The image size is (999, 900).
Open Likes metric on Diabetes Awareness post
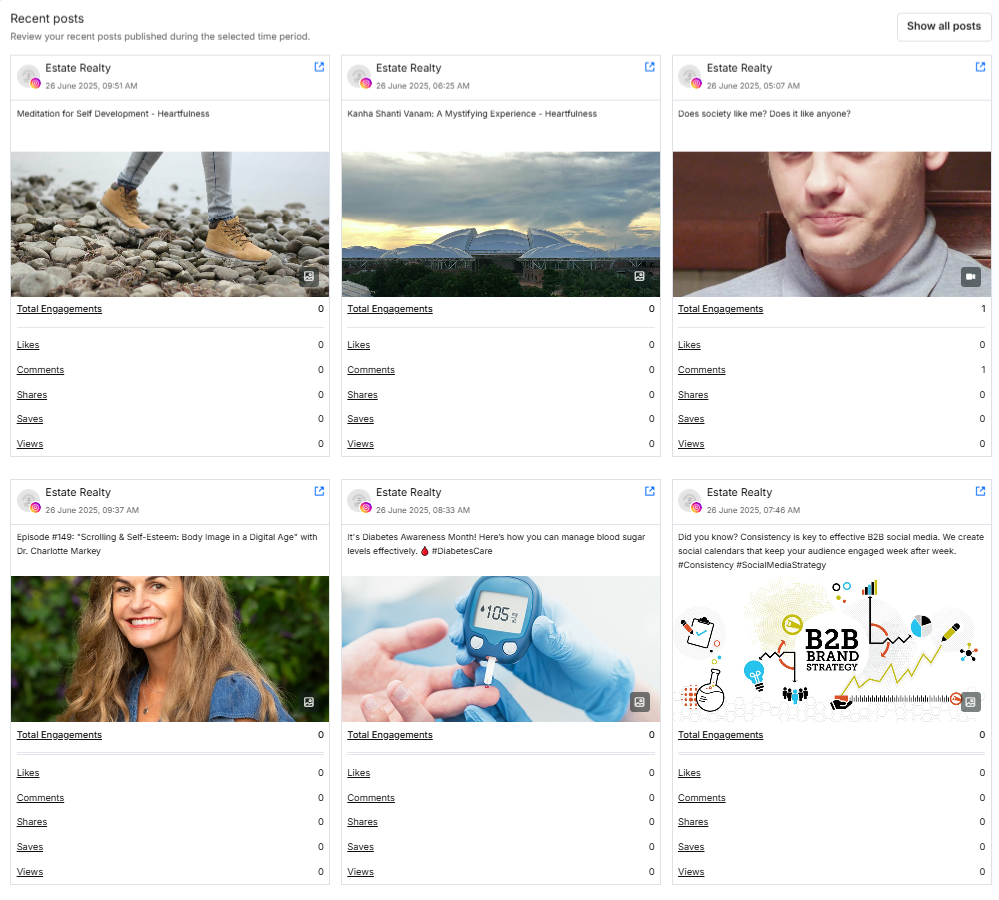coord(359,773)
